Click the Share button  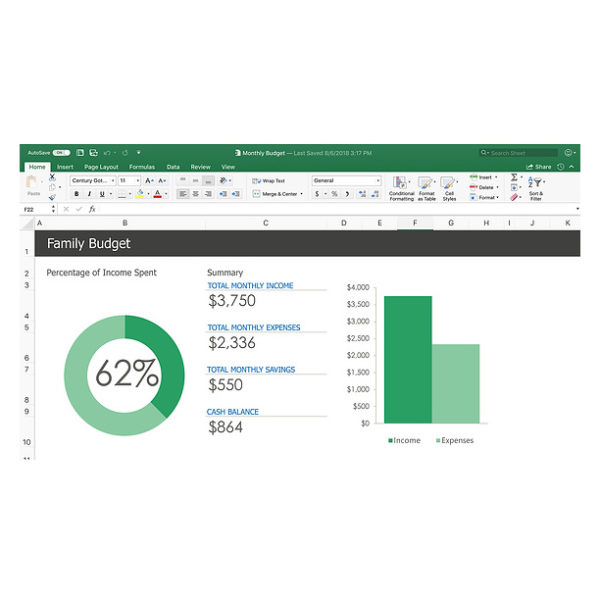(540, 167)
